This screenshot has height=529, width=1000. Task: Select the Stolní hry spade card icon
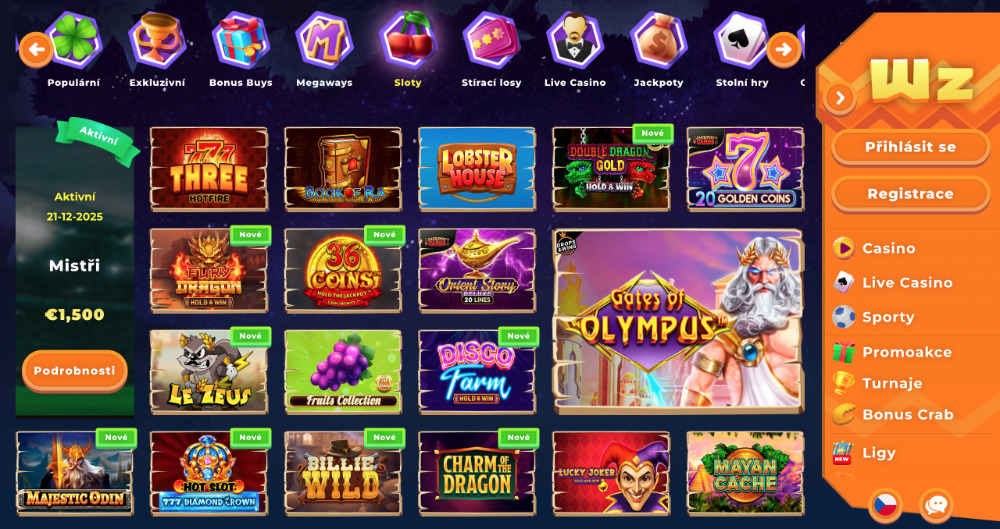pos(742,40)
